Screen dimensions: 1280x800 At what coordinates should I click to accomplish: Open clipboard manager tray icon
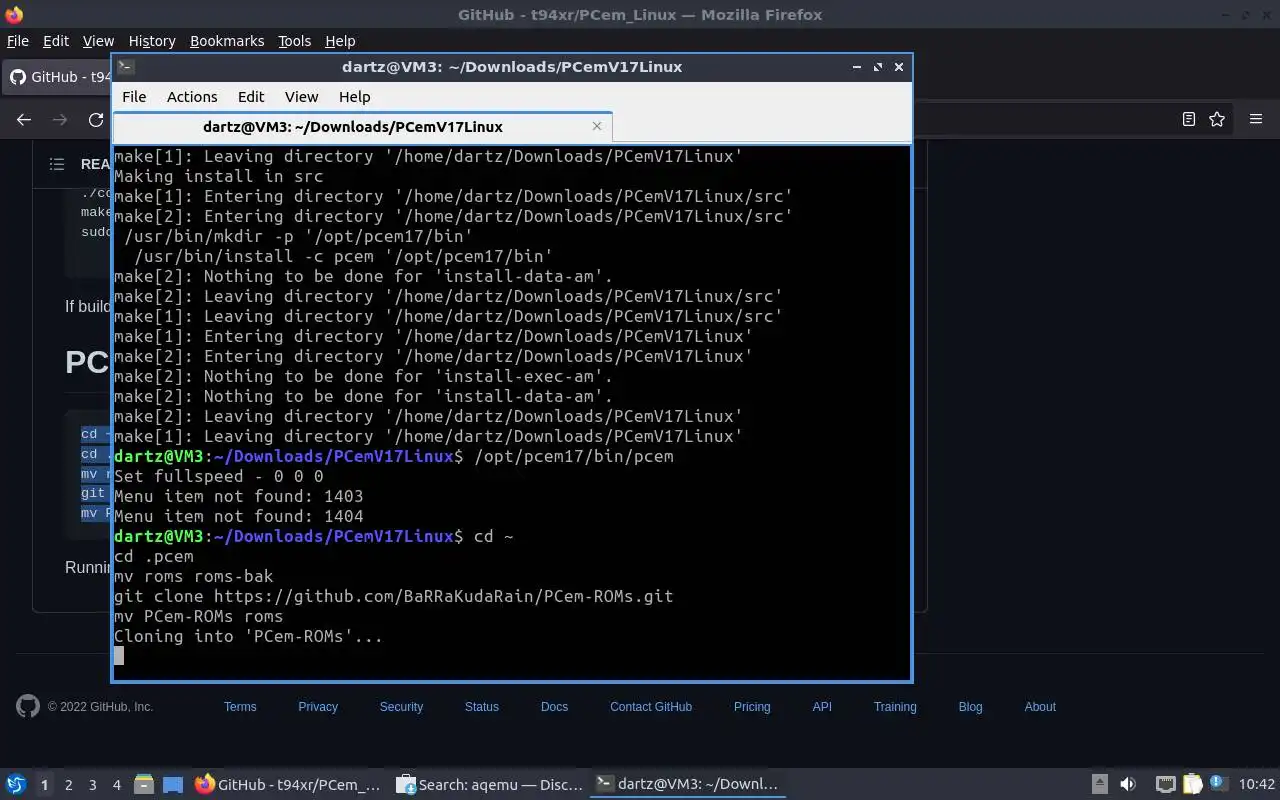[x=1192, y=785]
